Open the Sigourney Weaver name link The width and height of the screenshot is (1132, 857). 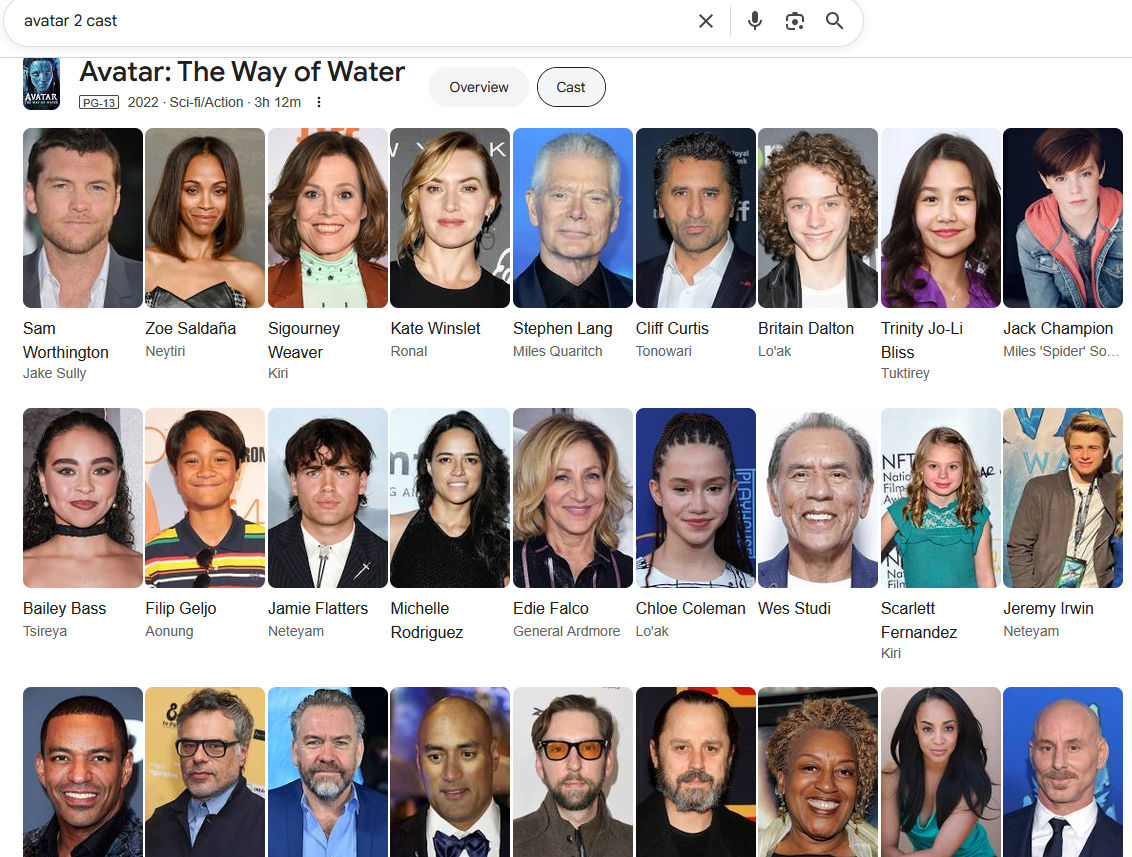coord(304,340)
